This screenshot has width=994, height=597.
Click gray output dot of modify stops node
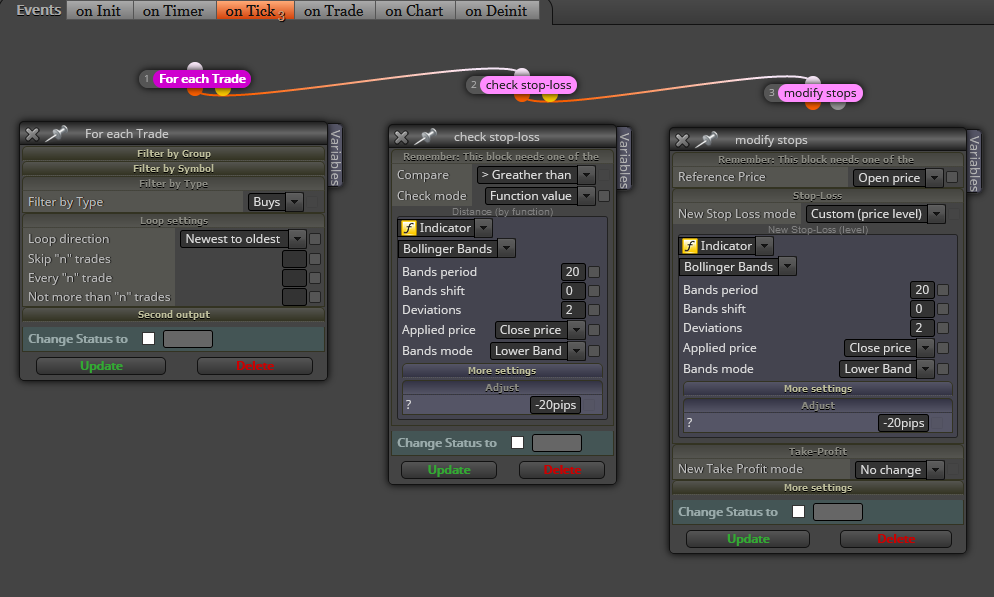[x=838, y=105]
